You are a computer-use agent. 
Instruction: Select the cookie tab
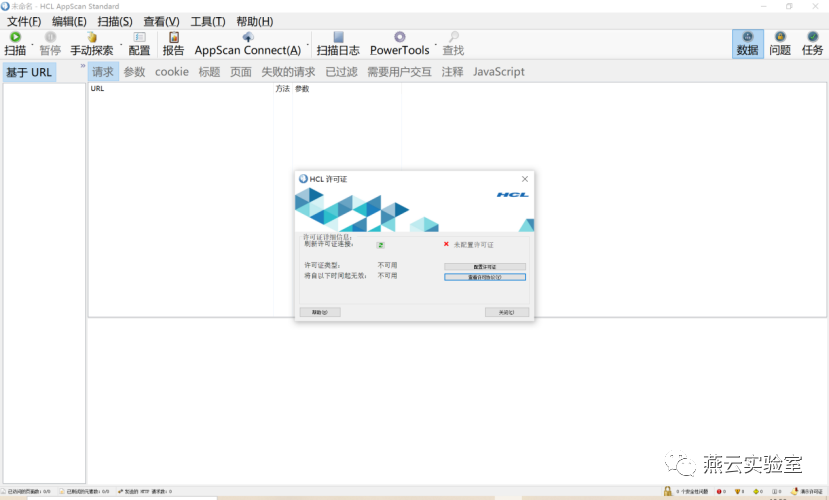click(172, 72)
